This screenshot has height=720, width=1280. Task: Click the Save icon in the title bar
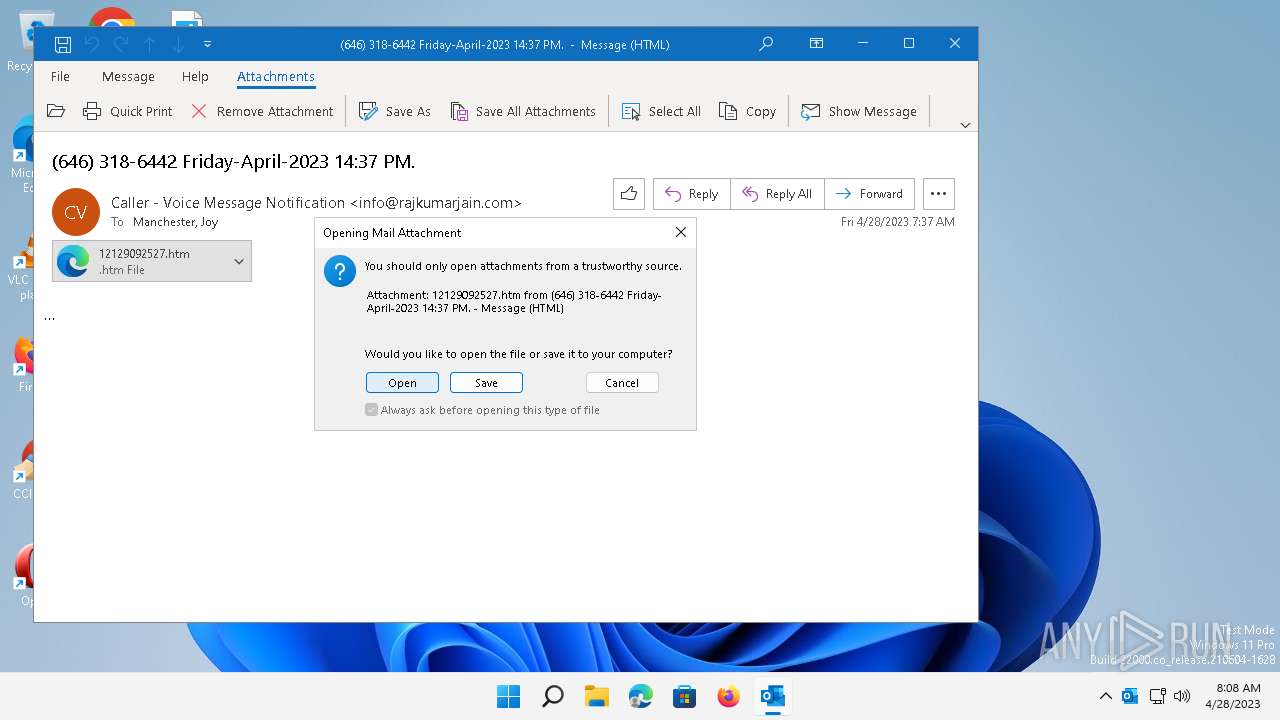62,44
